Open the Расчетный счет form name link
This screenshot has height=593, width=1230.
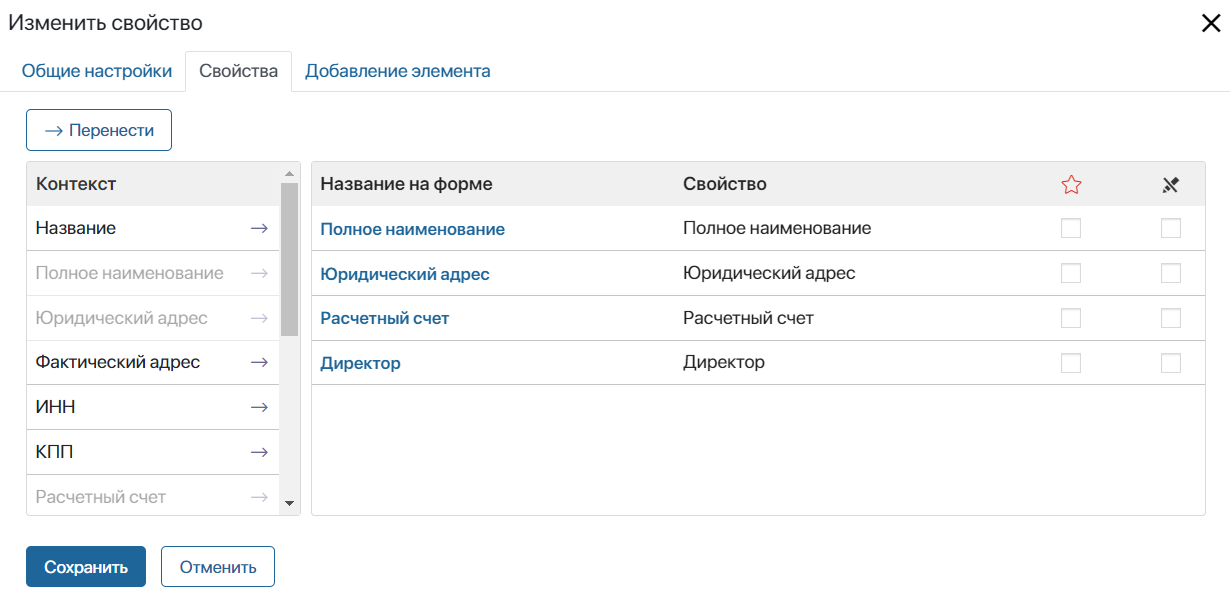pos(385,319)
